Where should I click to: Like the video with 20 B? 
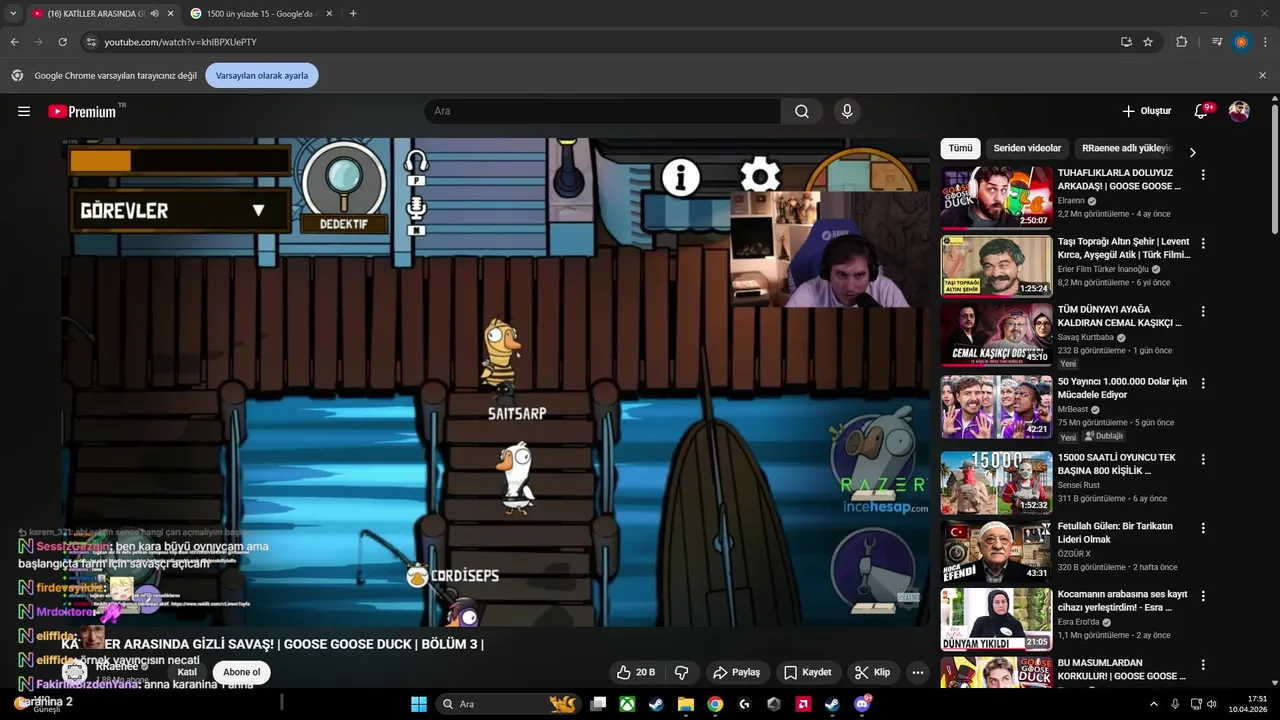[x=636, y=672]
